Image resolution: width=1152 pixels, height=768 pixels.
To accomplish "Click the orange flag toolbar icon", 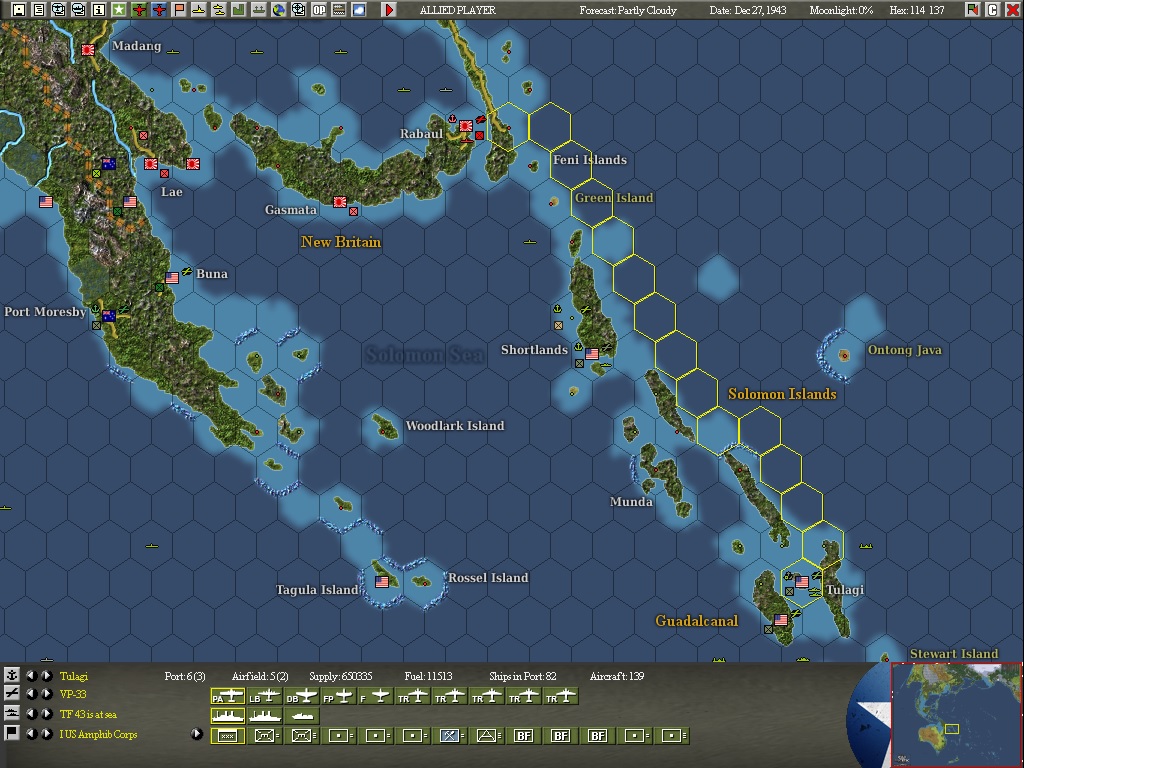I will pyautogui.click(x=179, y=10).
